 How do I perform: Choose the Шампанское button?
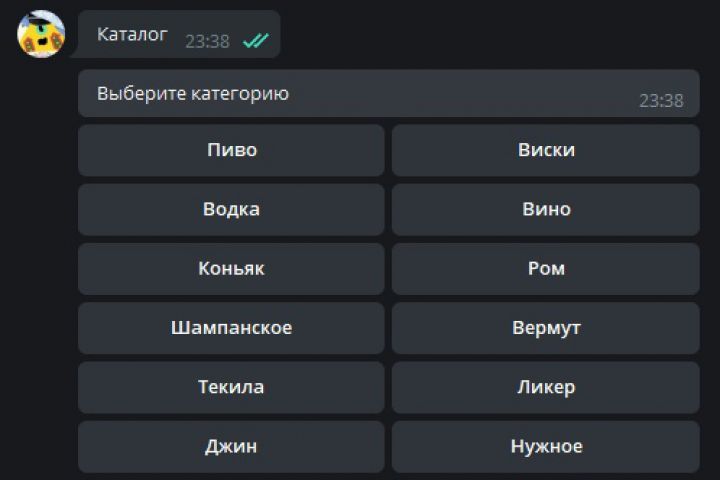pyautogui.click(x=231, y=328)
